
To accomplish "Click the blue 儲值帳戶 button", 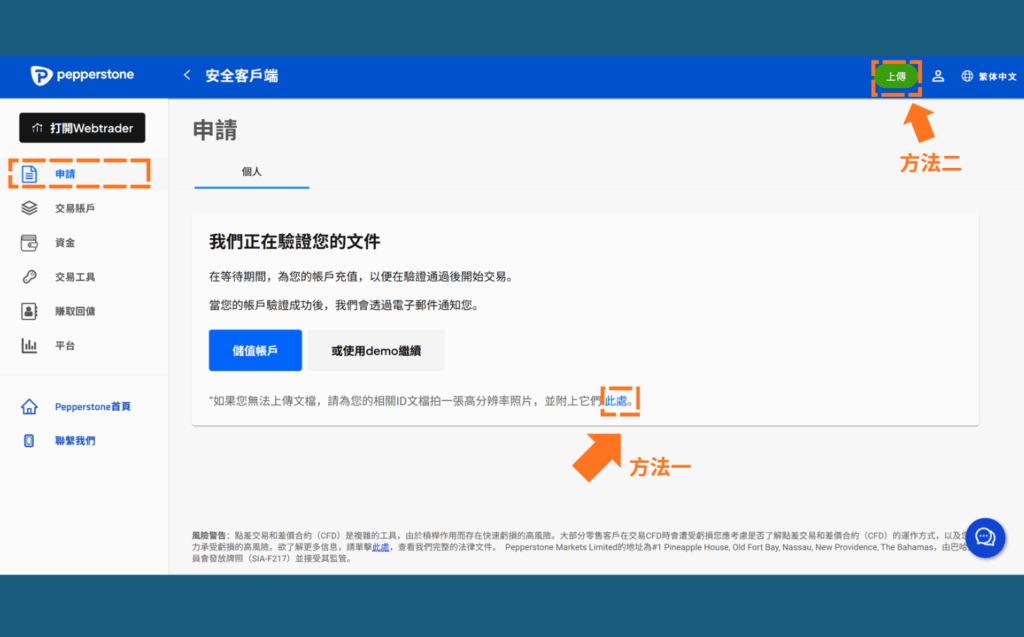I will pos(255,351).
